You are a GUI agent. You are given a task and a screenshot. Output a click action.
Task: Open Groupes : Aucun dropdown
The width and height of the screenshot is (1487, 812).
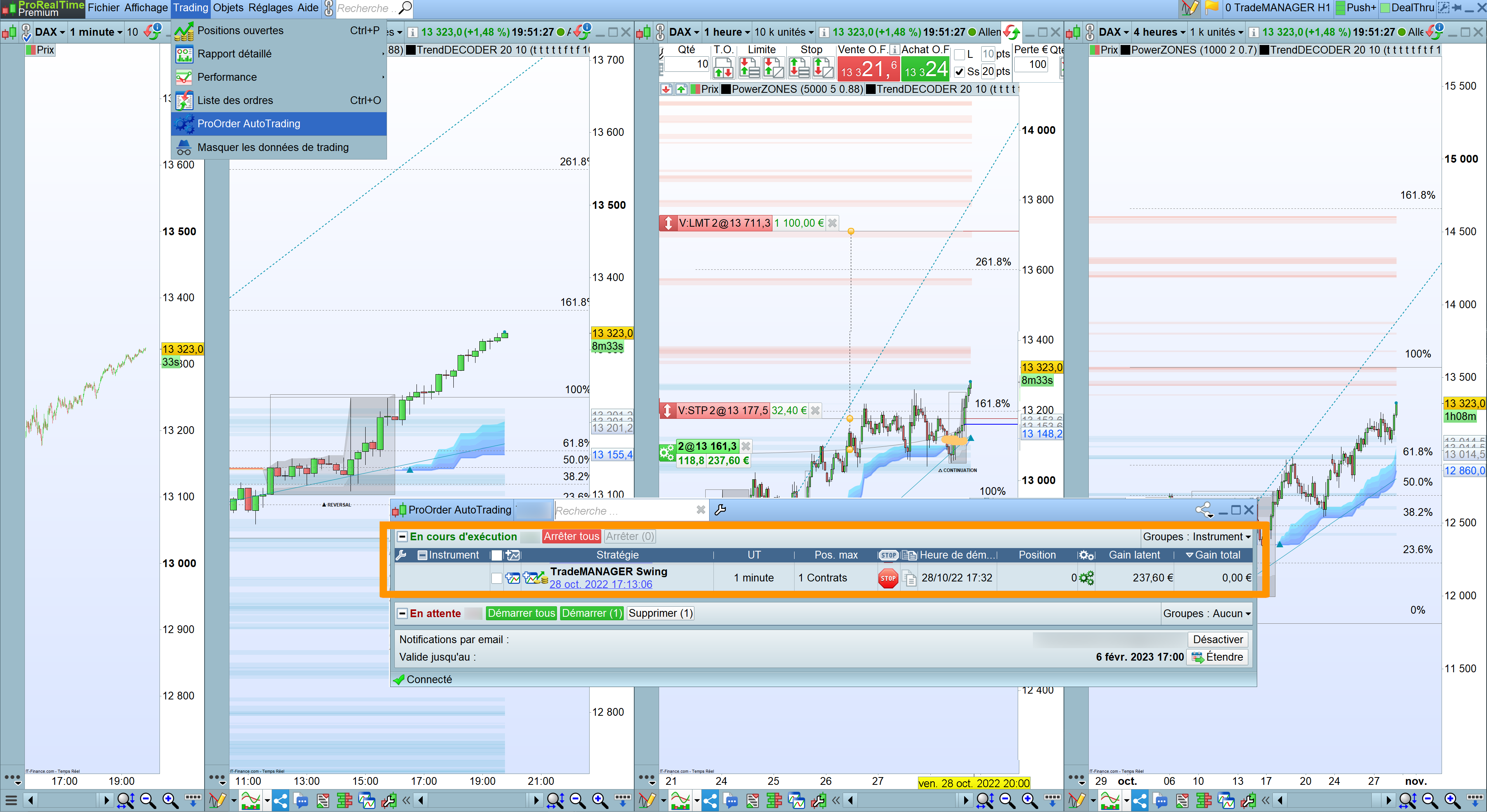coord(1206,614)
